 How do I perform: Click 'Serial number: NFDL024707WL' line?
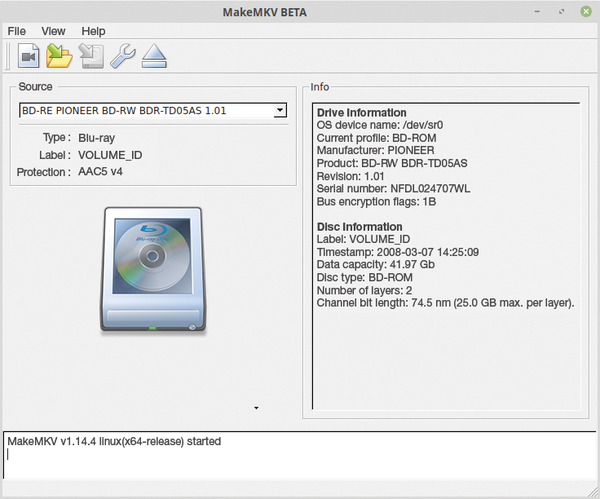coord(393,189)
